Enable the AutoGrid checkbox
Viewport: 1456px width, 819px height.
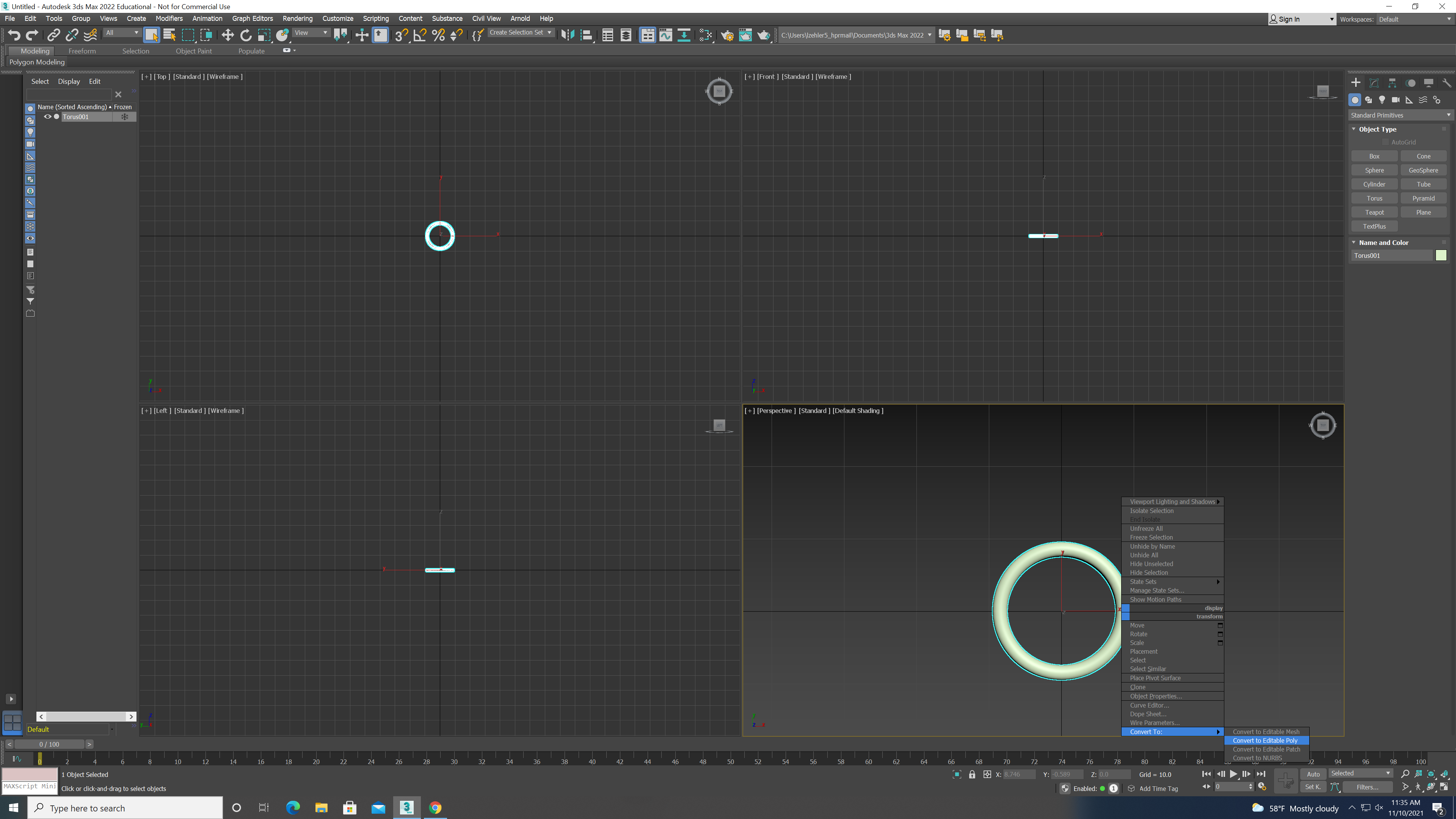(x=1386, y=142)
